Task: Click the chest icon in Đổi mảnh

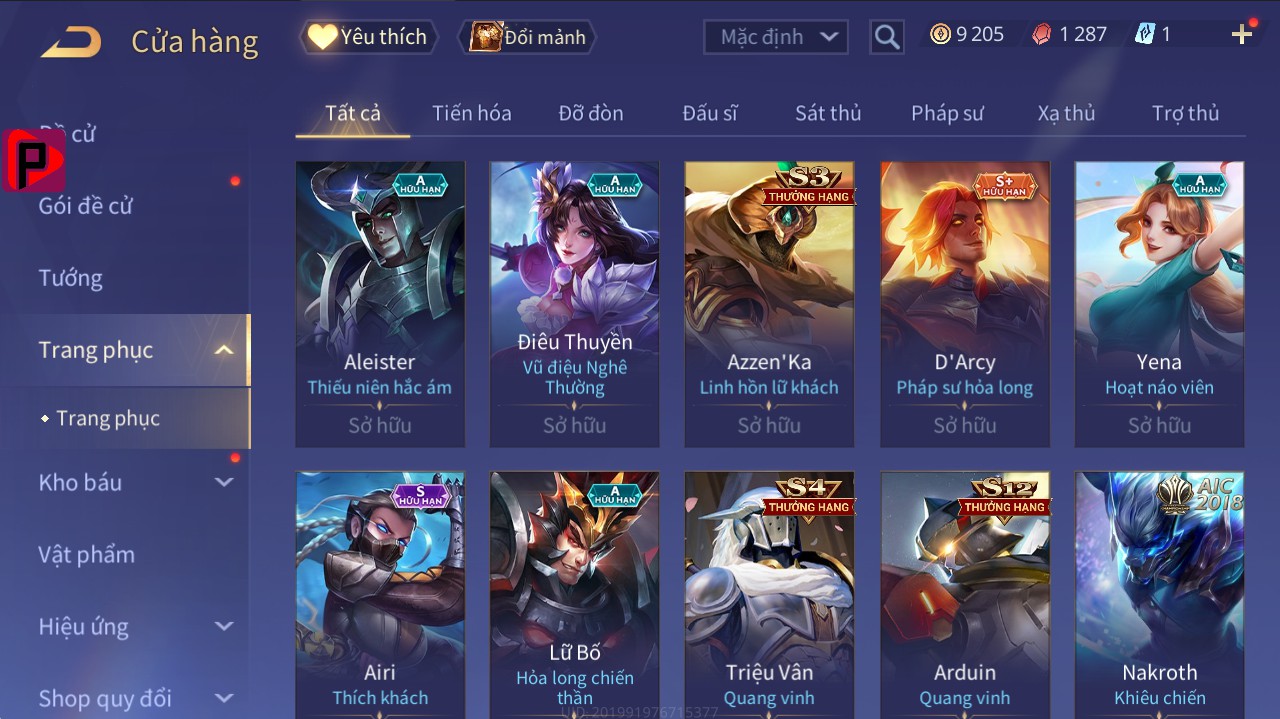Action: click(485, 37)
